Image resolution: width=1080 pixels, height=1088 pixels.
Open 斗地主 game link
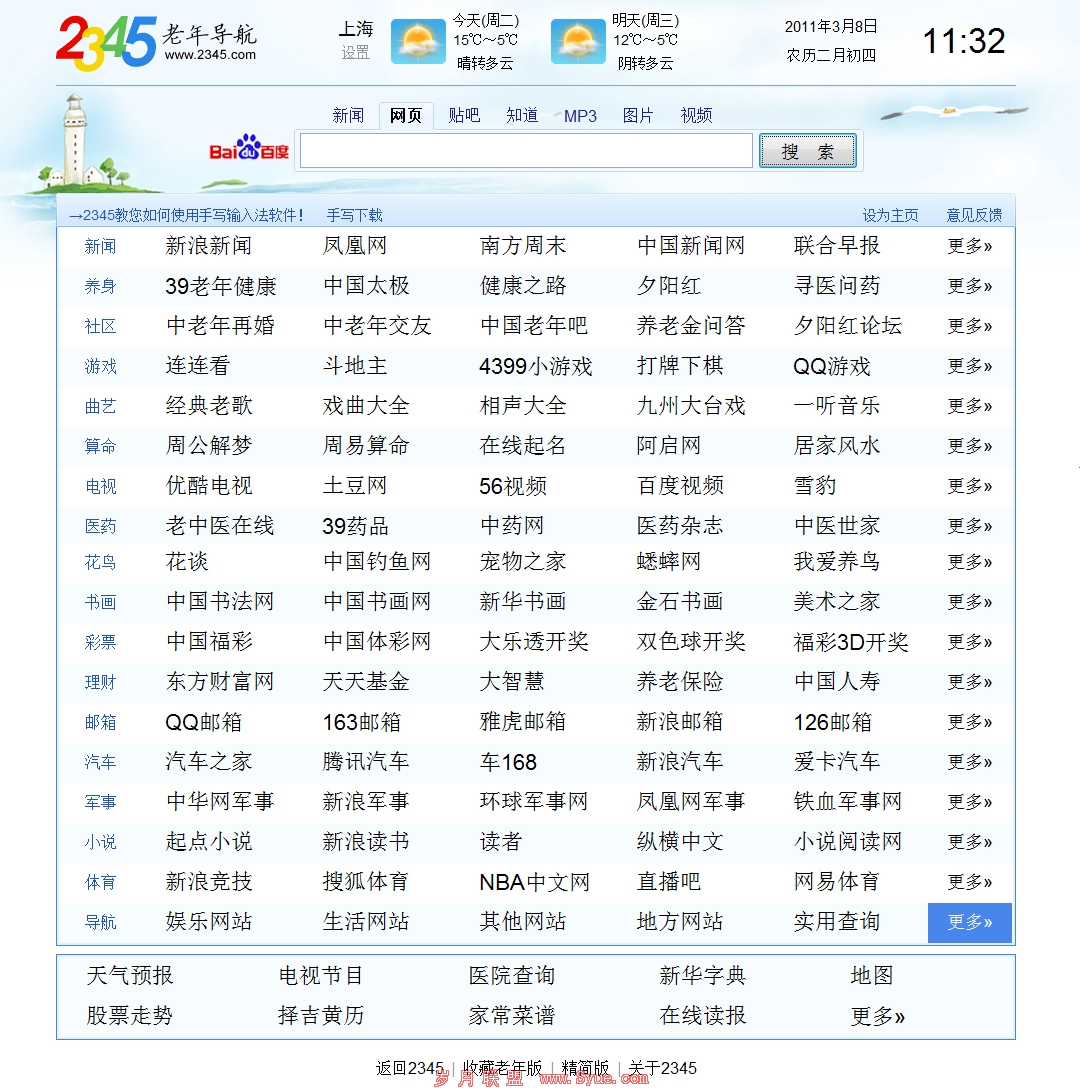click(x=355, y=366)
